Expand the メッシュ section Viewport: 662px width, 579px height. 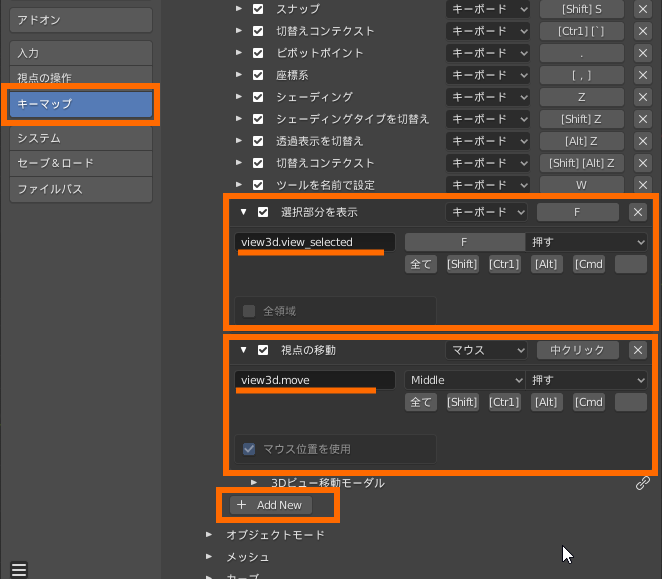209,557
